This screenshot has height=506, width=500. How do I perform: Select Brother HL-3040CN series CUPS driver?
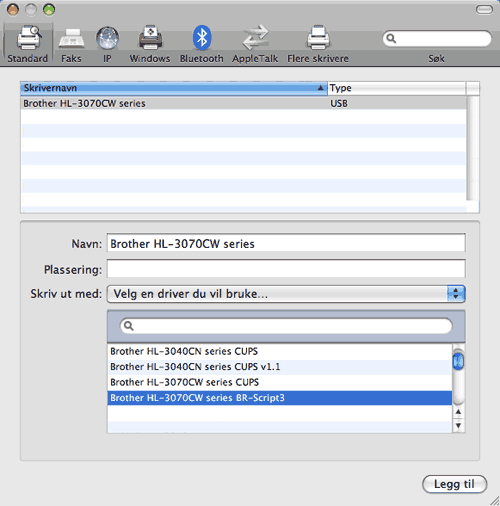(279, 351)
